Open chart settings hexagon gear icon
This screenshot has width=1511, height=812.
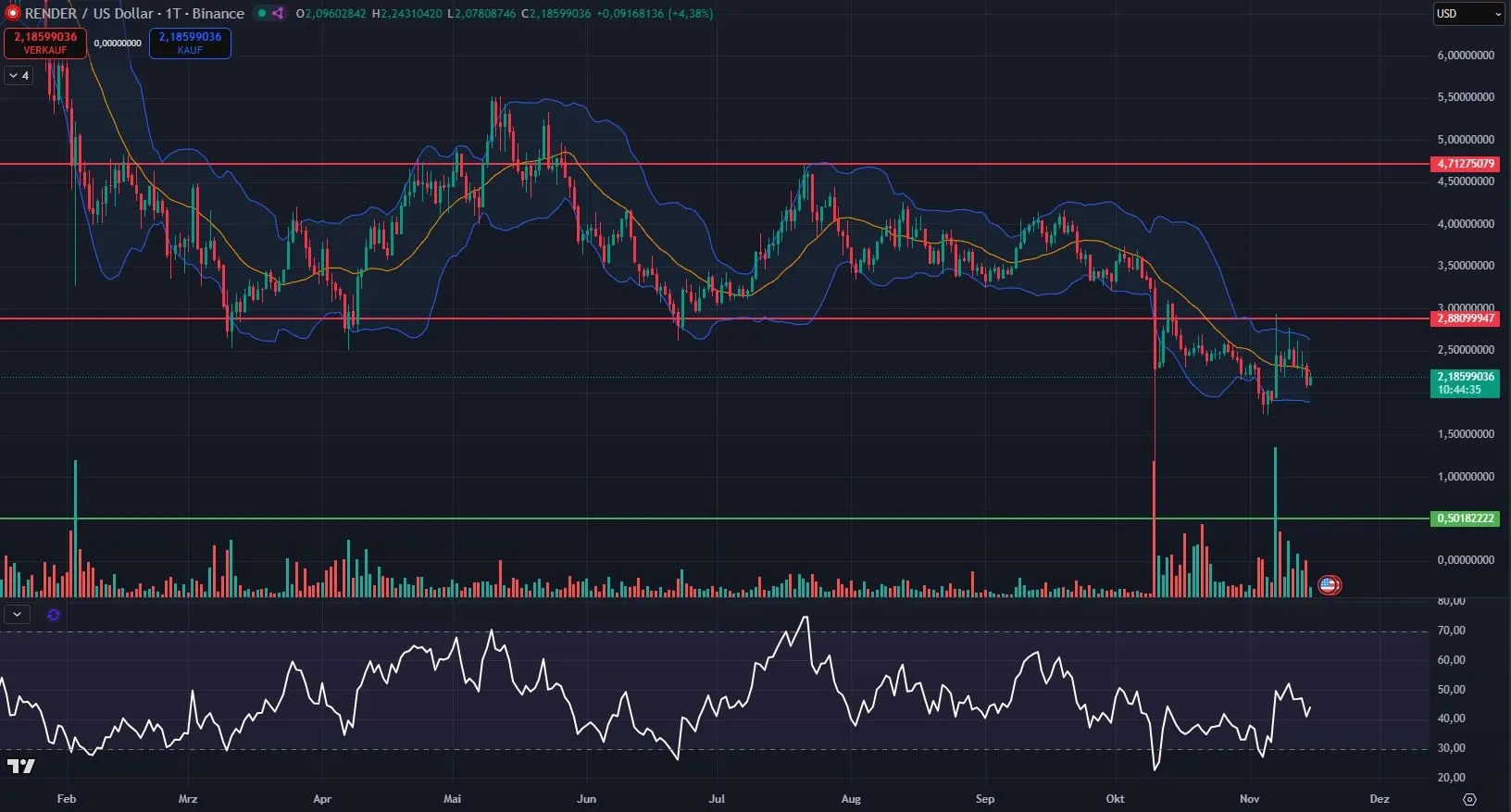click(x=1469, y=798)
